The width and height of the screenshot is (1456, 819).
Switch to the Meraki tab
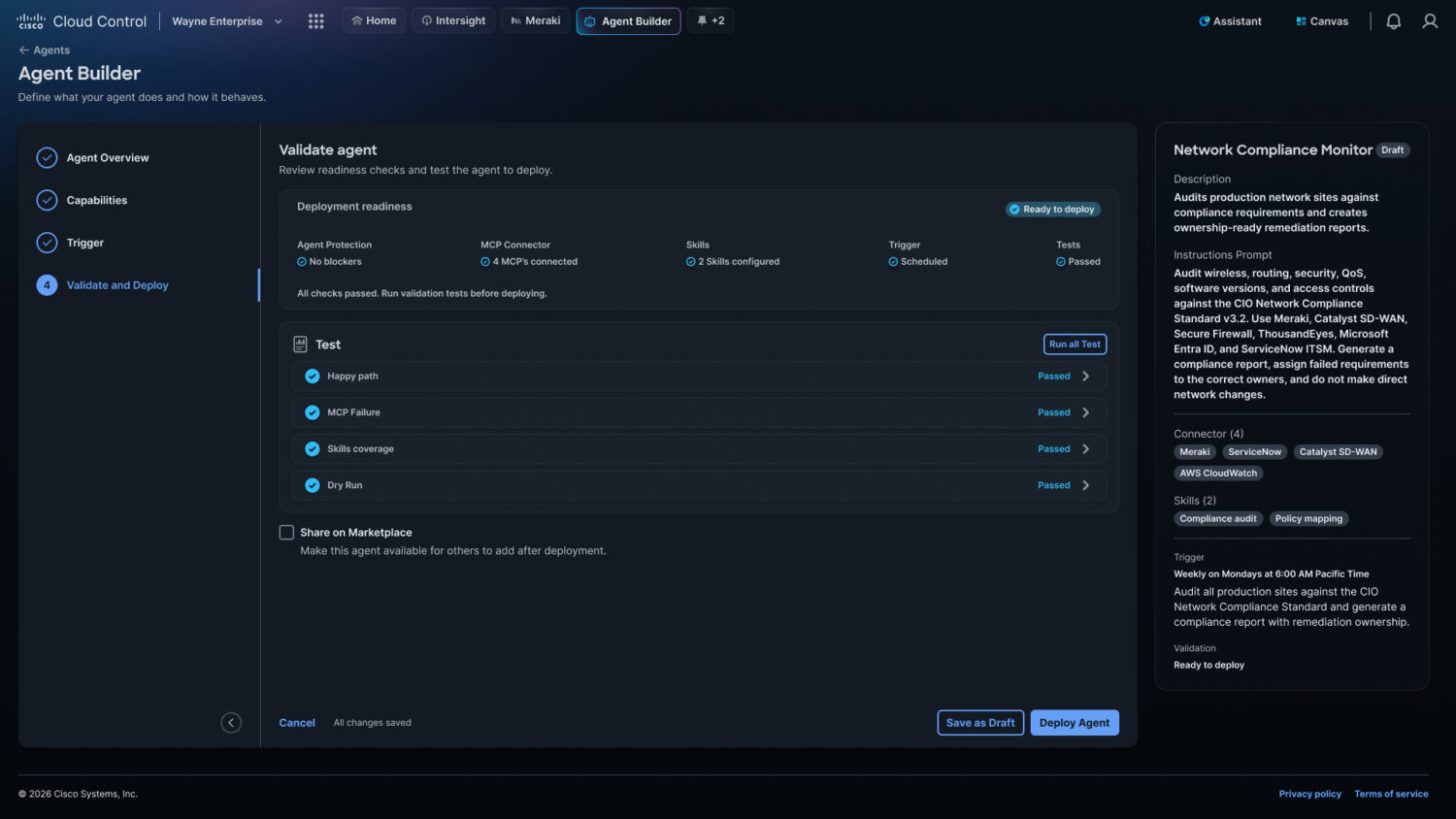(536, 20)
